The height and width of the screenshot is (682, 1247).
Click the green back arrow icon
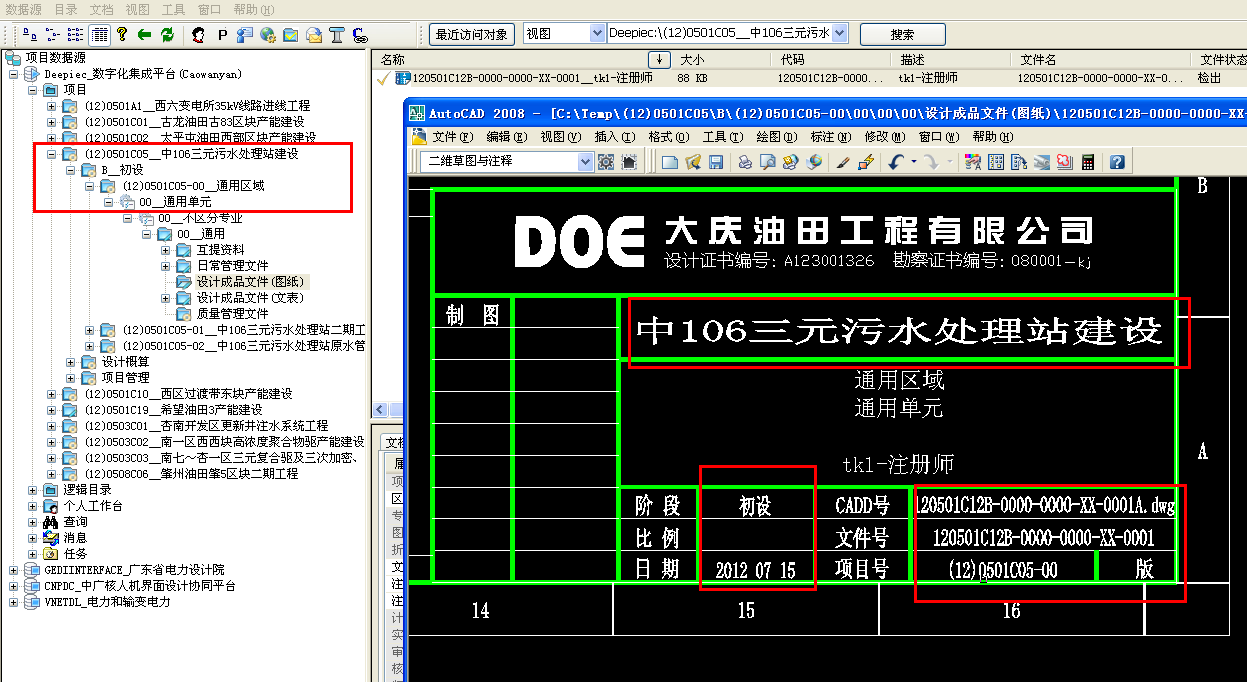click(145, 35)
